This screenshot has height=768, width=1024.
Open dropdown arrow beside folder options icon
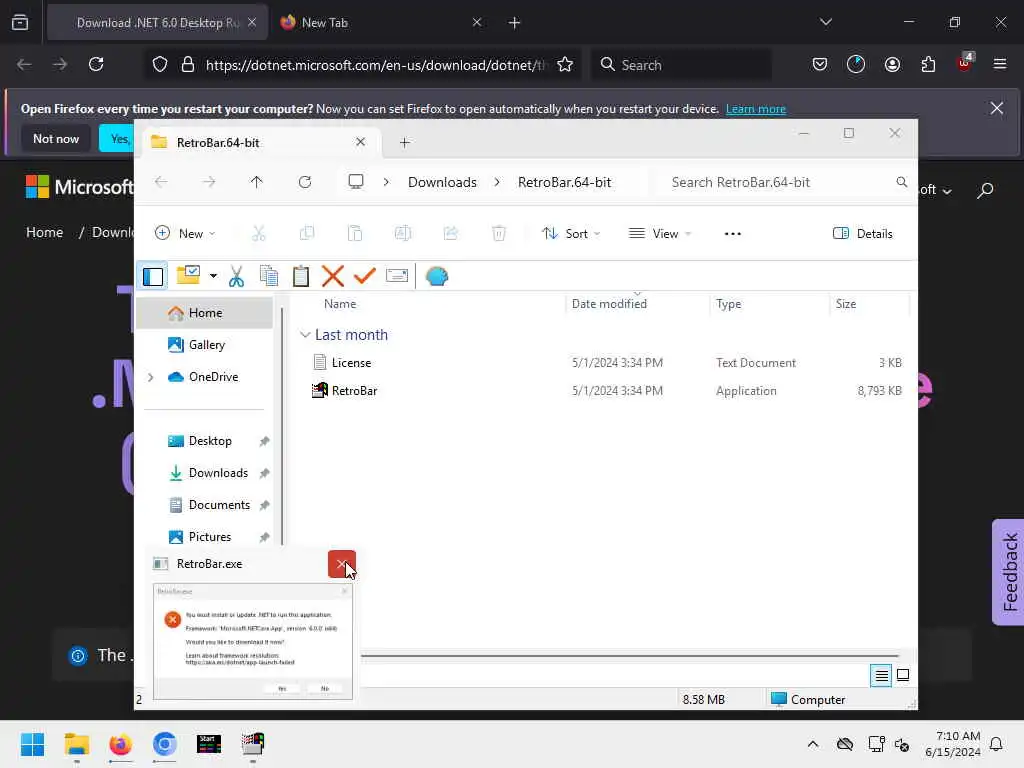[213, 276]
